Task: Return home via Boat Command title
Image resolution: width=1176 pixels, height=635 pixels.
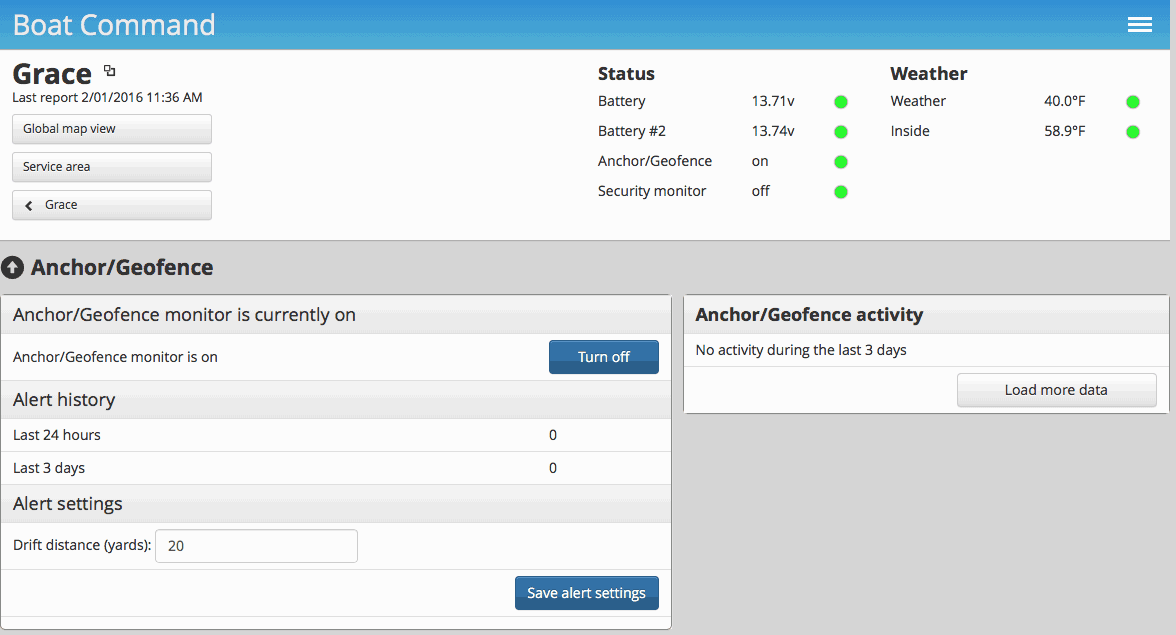Action: [113, 24]
